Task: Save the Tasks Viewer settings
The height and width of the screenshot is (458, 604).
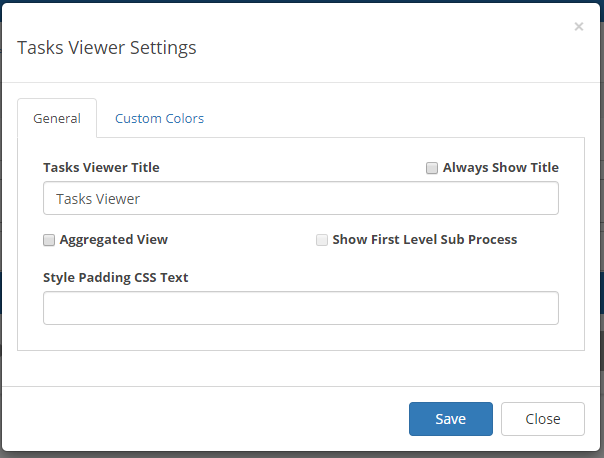Action: (451, 419)
